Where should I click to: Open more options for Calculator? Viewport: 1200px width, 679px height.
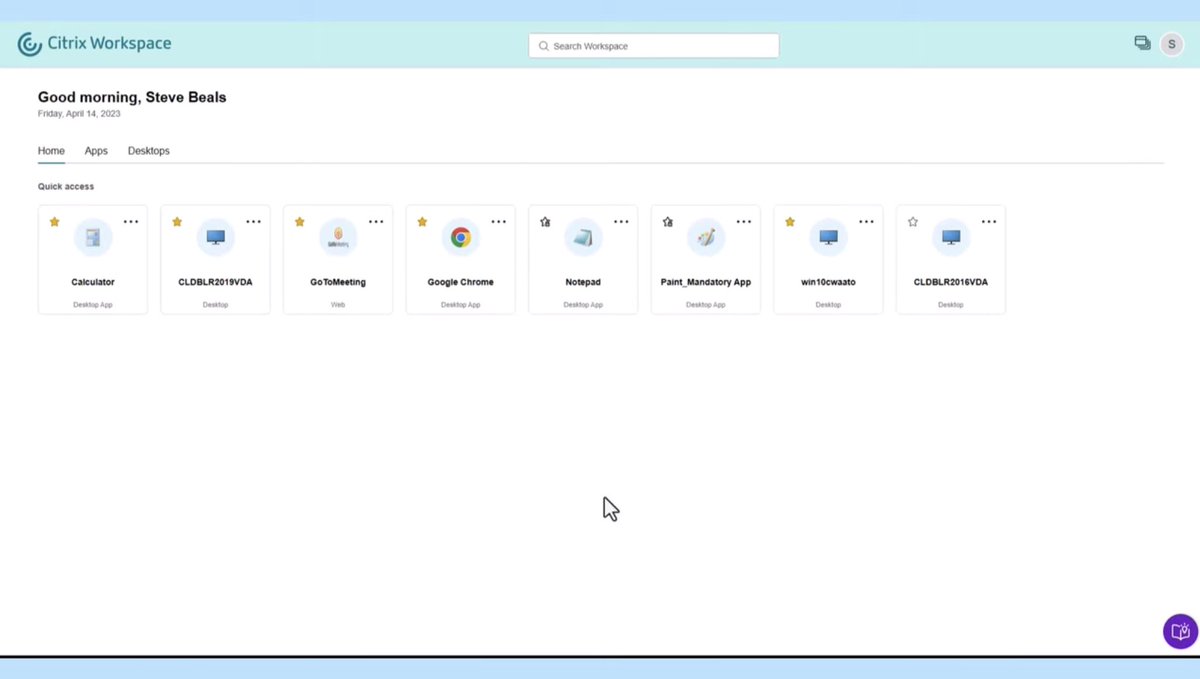click(131, 221)
